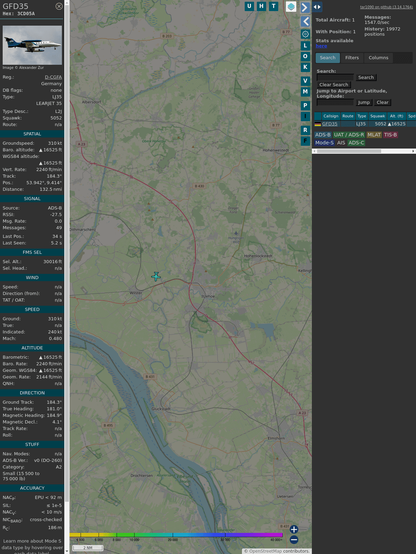Click the ALTITUDE section header
This screenshot has width=416, height=554.
[32, 348]
